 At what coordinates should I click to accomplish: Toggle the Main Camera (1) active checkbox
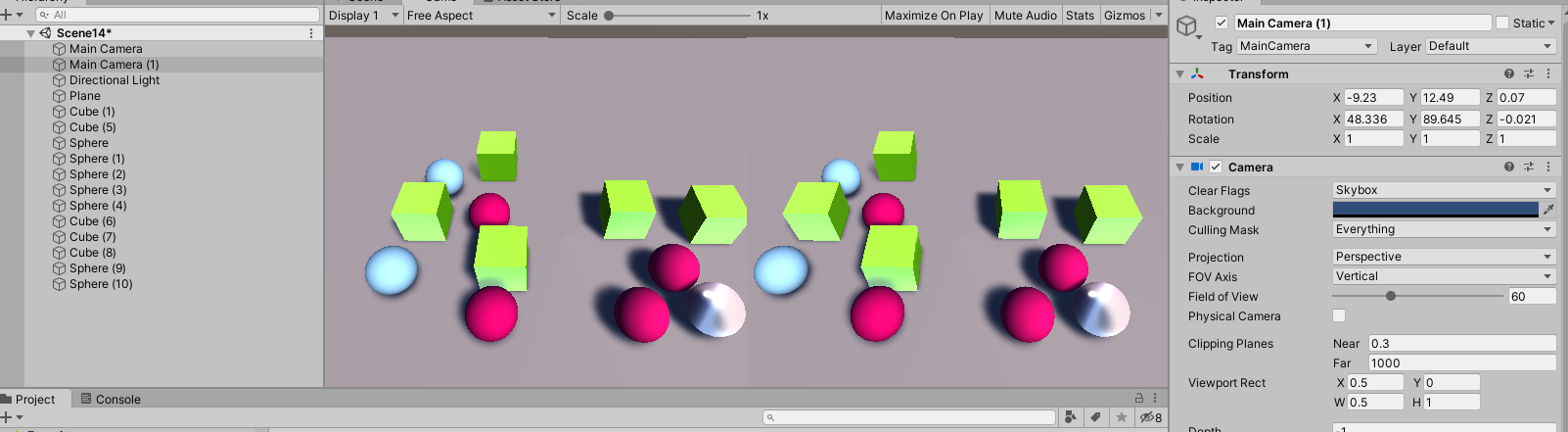(x=1222, y=23)
